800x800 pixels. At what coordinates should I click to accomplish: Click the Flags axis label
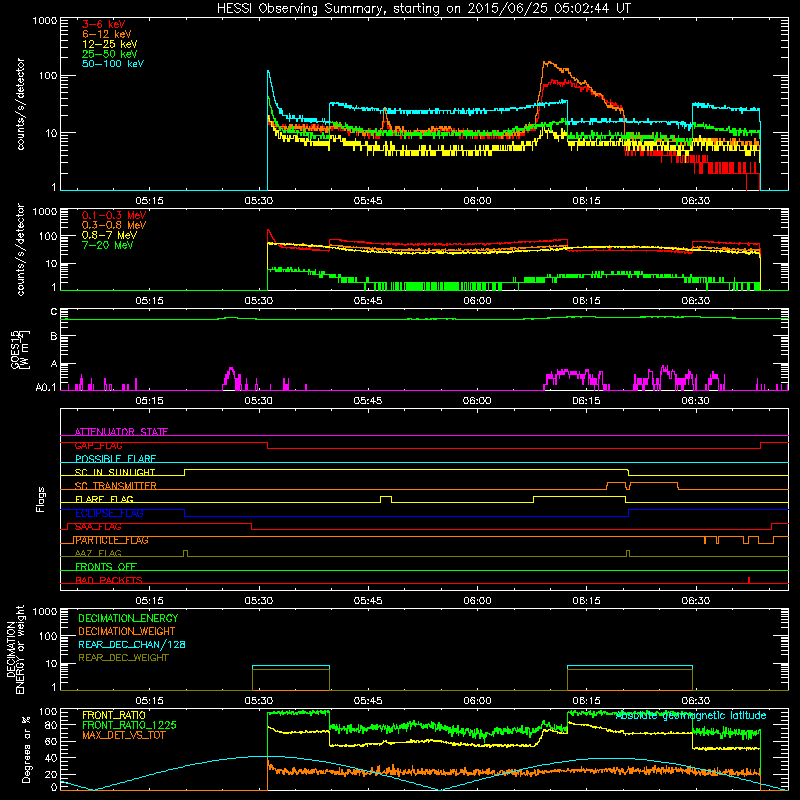click(41, 499)
